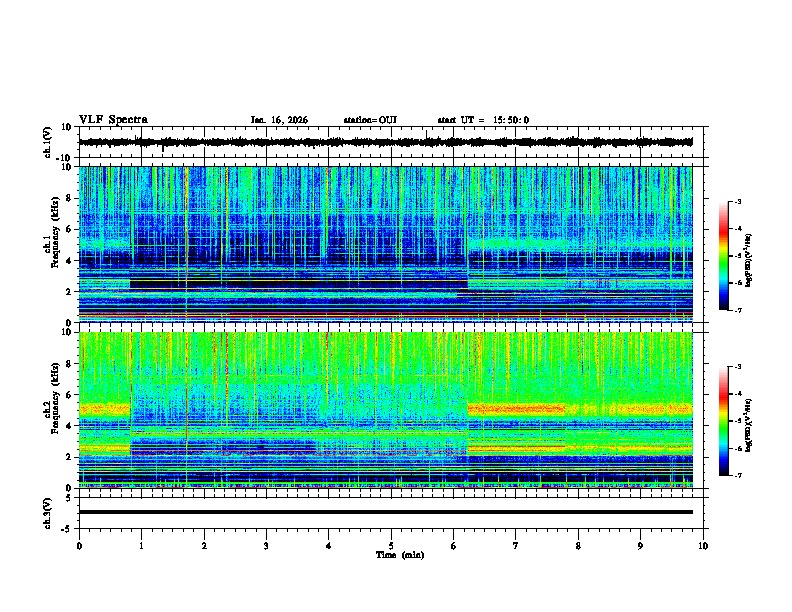The width and height of the screenshot is (792, 612).
Task: Click the 'Time (min)' axis label
Action: point(400,555)
